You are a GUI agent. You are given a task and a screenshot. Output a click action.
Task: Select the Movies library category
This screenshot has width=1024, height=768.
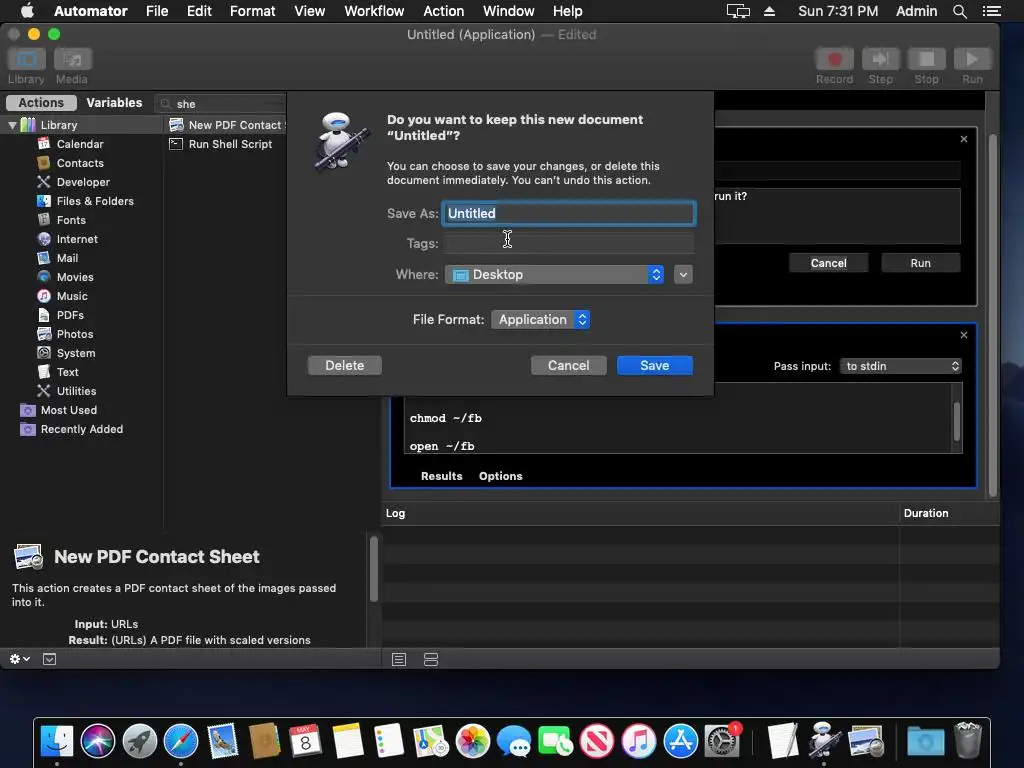tap(75, 276)
